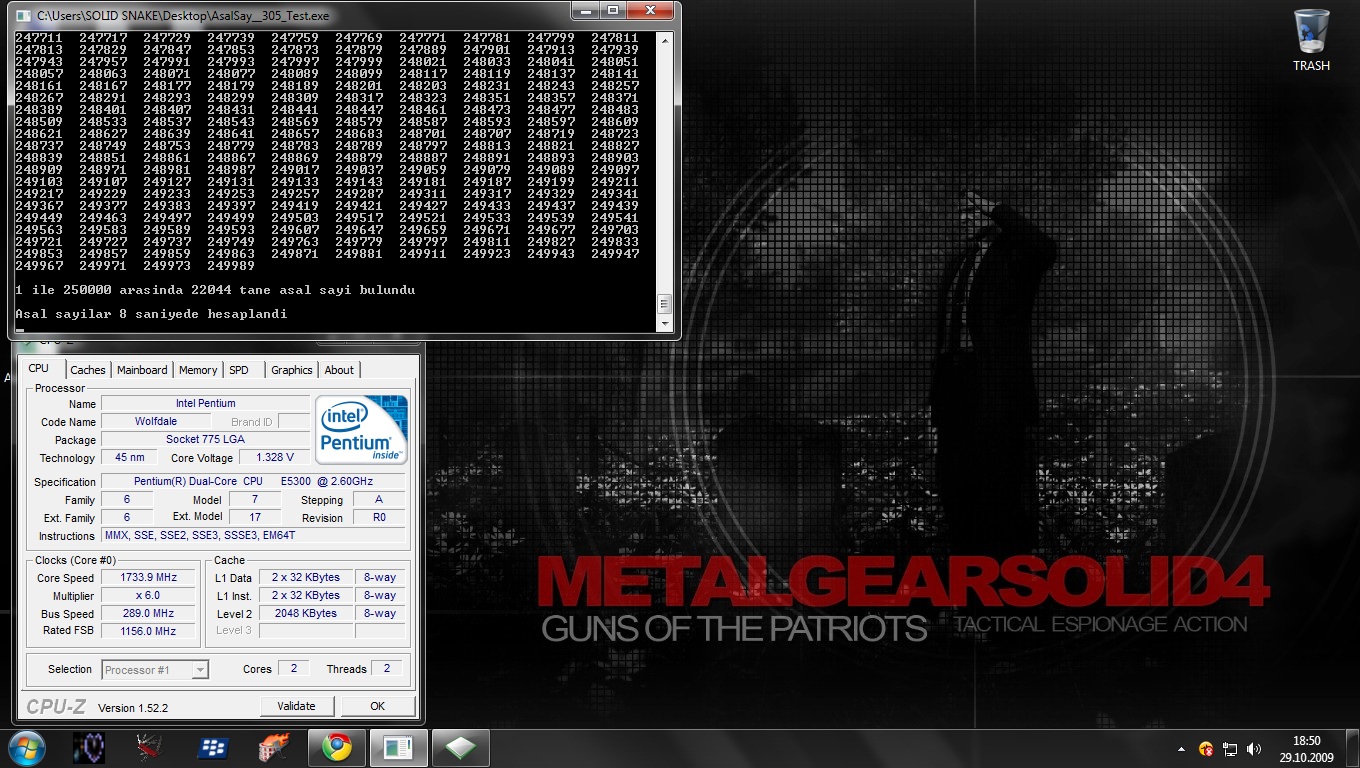1360x768 pixels.
Task: Minimize the console window
Action: point(585,10)
